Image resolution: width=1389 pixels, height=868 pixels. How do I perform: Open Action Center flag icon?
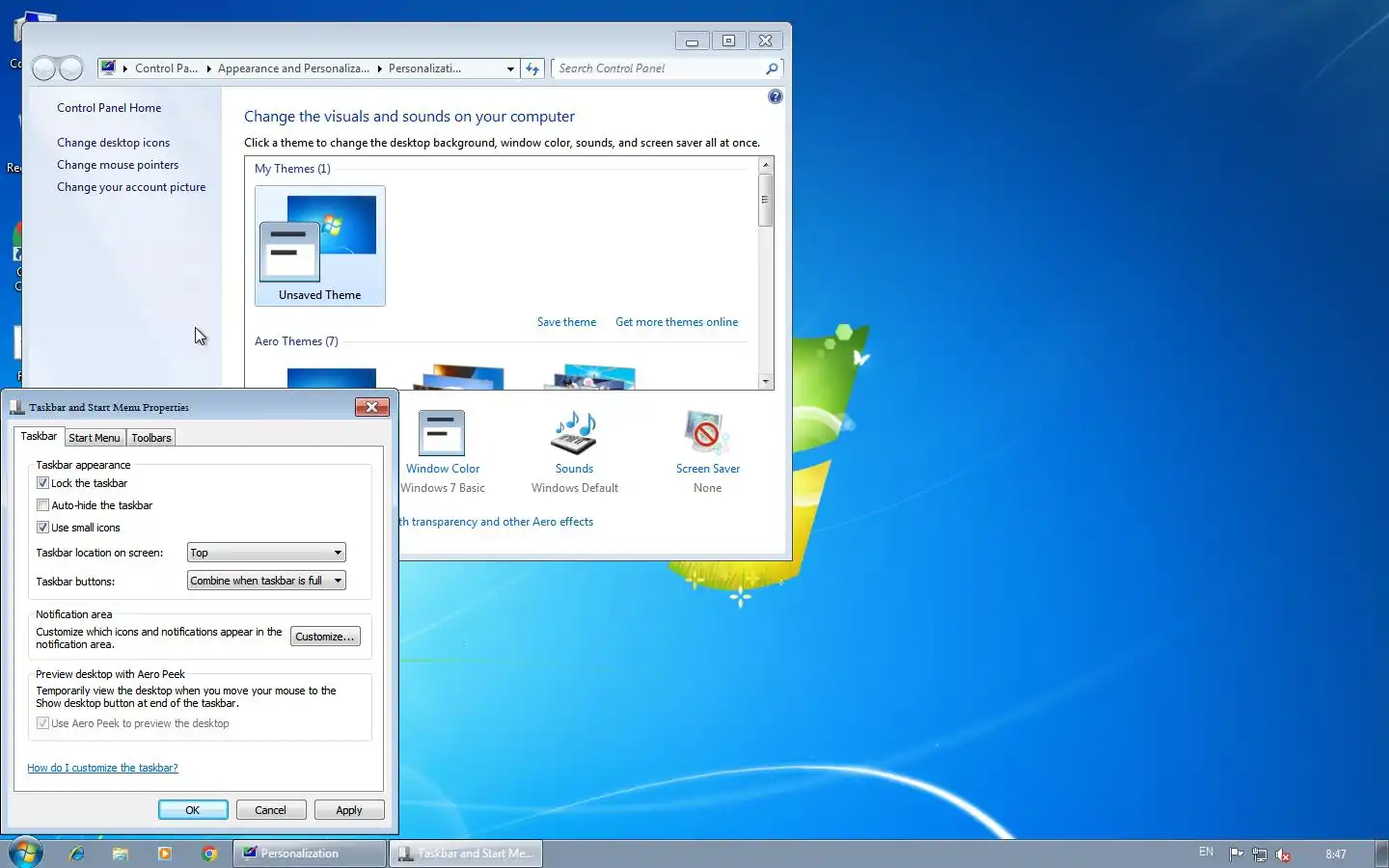click(x=1236, y=854)
